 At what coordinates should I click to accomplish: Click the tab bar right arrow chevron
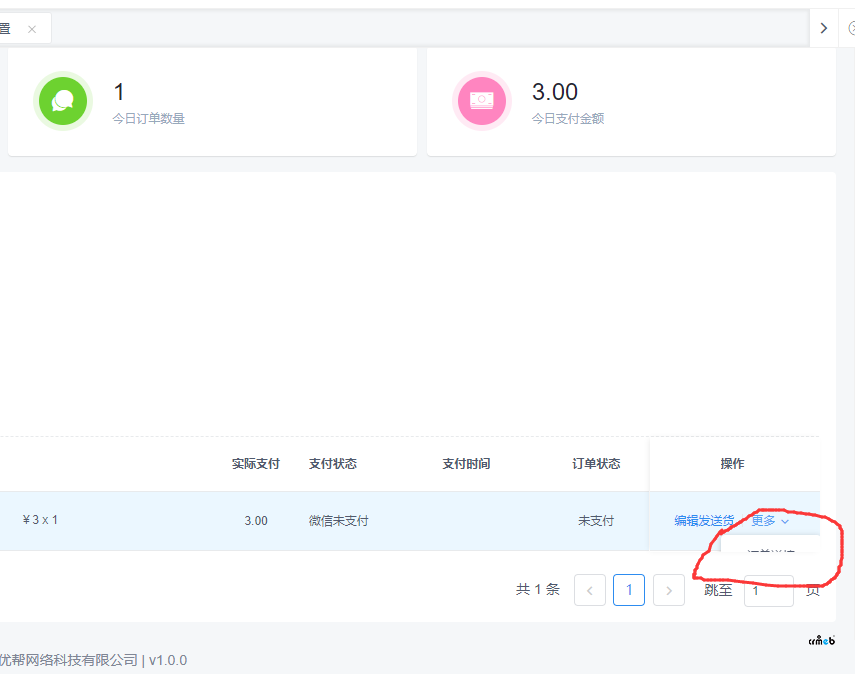[824, 28]
